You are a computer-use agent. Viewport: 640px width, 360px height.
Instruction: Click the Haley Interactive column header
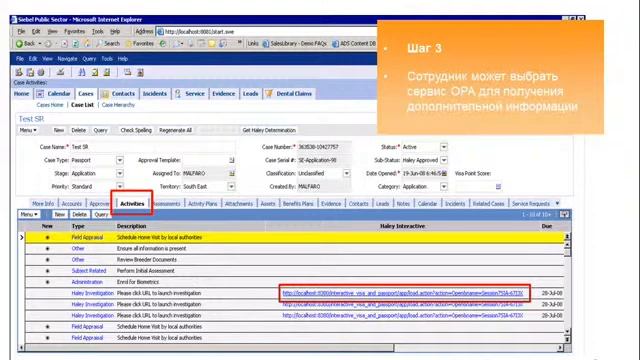coord(402,226)
